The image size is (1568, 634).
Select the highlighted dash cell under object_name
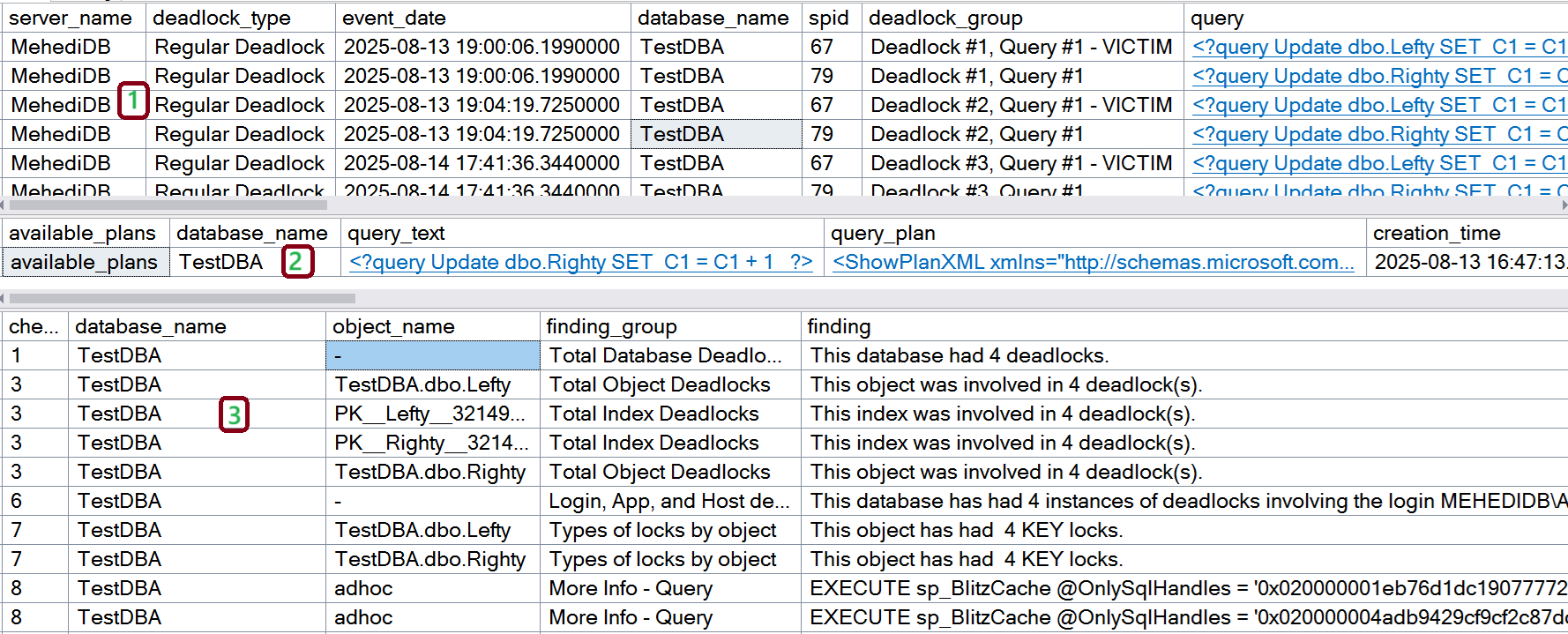pos(432,355)
